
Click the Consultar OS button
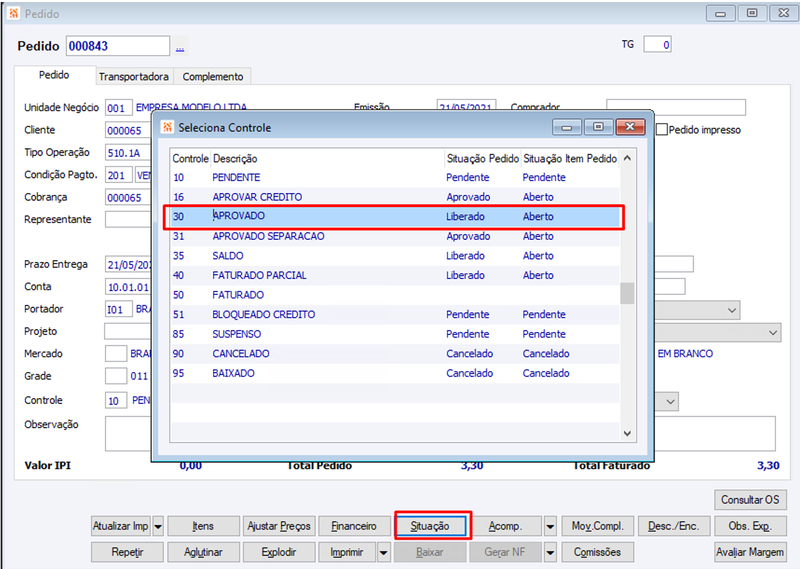point(750,500)
